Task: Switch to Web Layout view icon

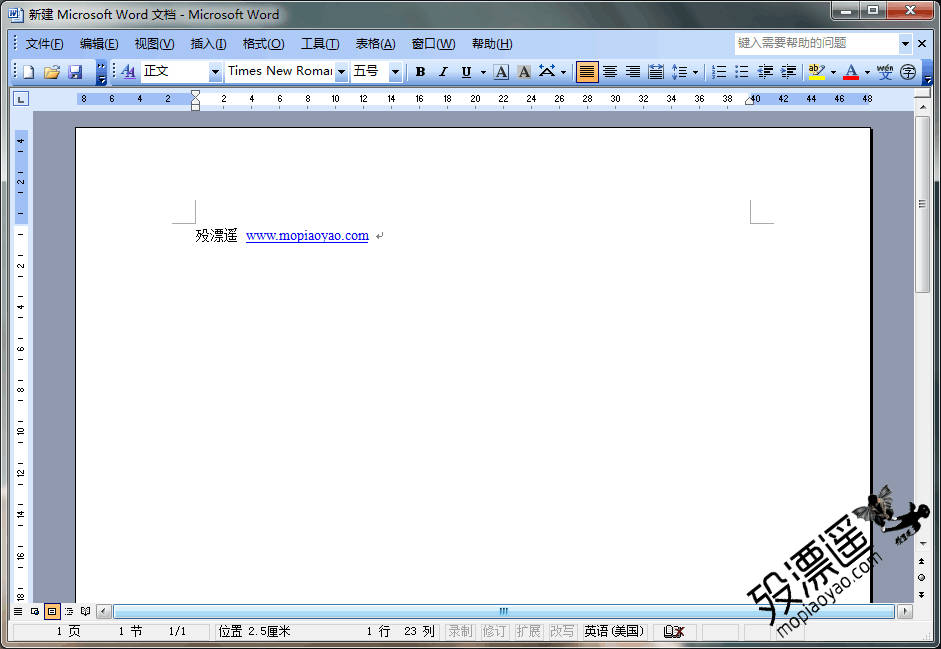Action: pyautogui.click(x=35, y=611)
